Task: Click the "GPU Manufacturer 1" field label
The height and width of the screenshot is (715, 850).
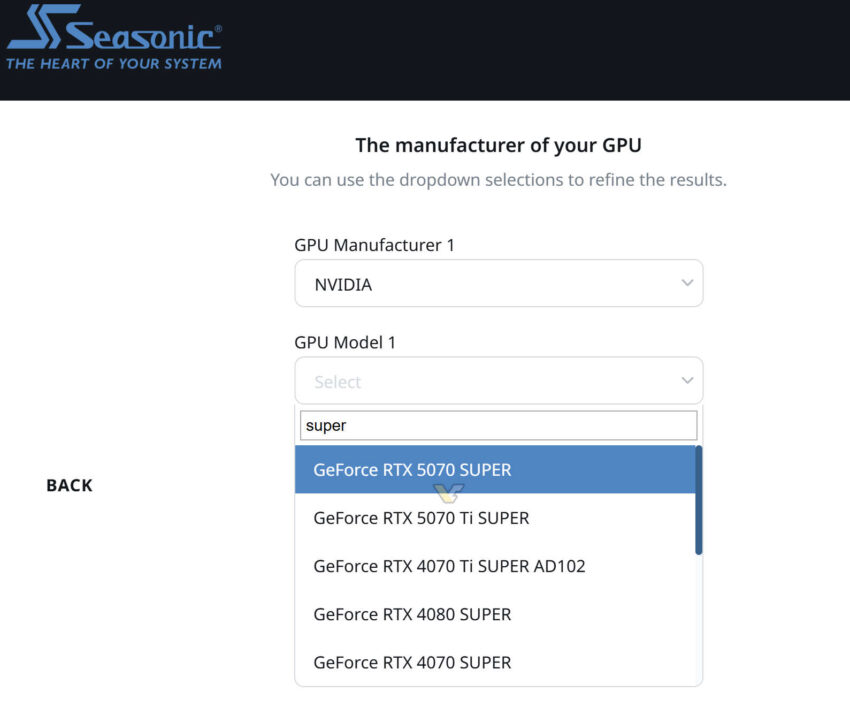Action: tap(374, 245)
